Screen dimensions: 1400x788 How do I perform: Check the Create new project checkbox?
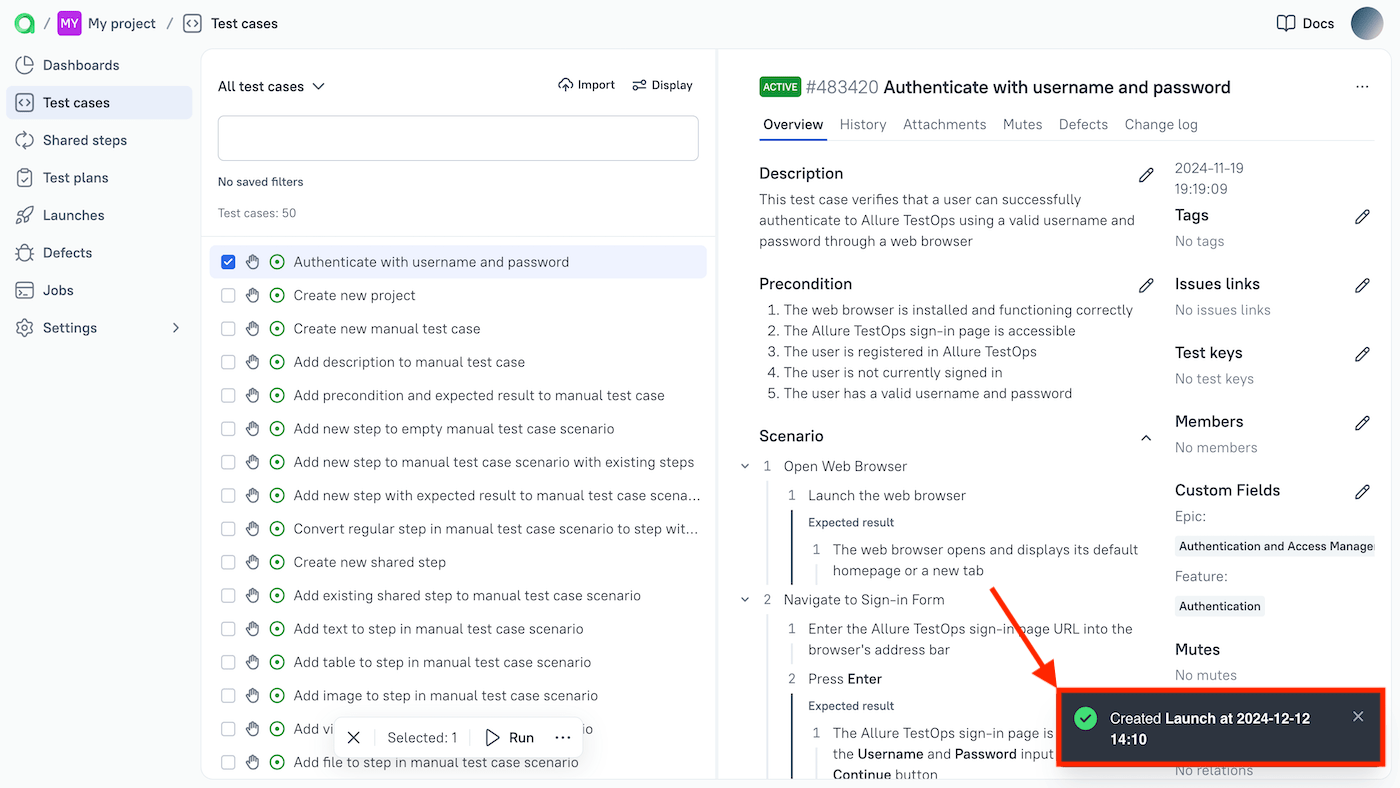point(228,296)
